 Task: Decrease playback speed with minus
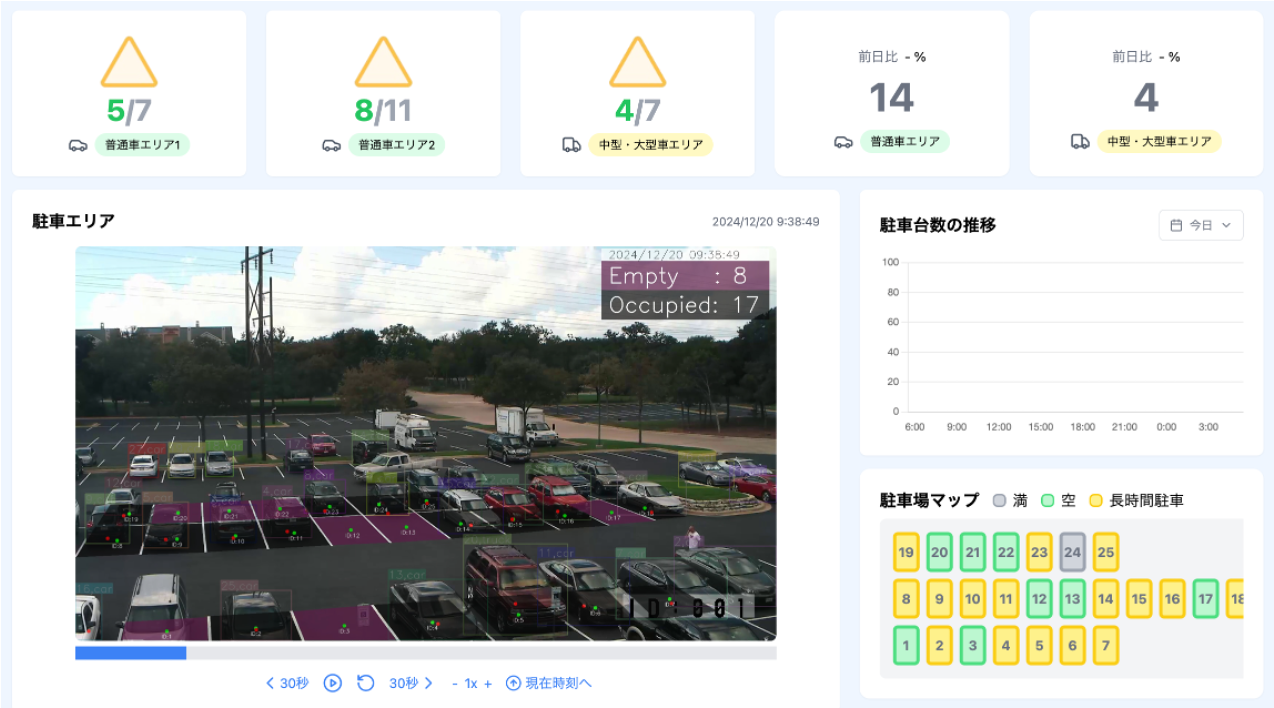point(455,683)
